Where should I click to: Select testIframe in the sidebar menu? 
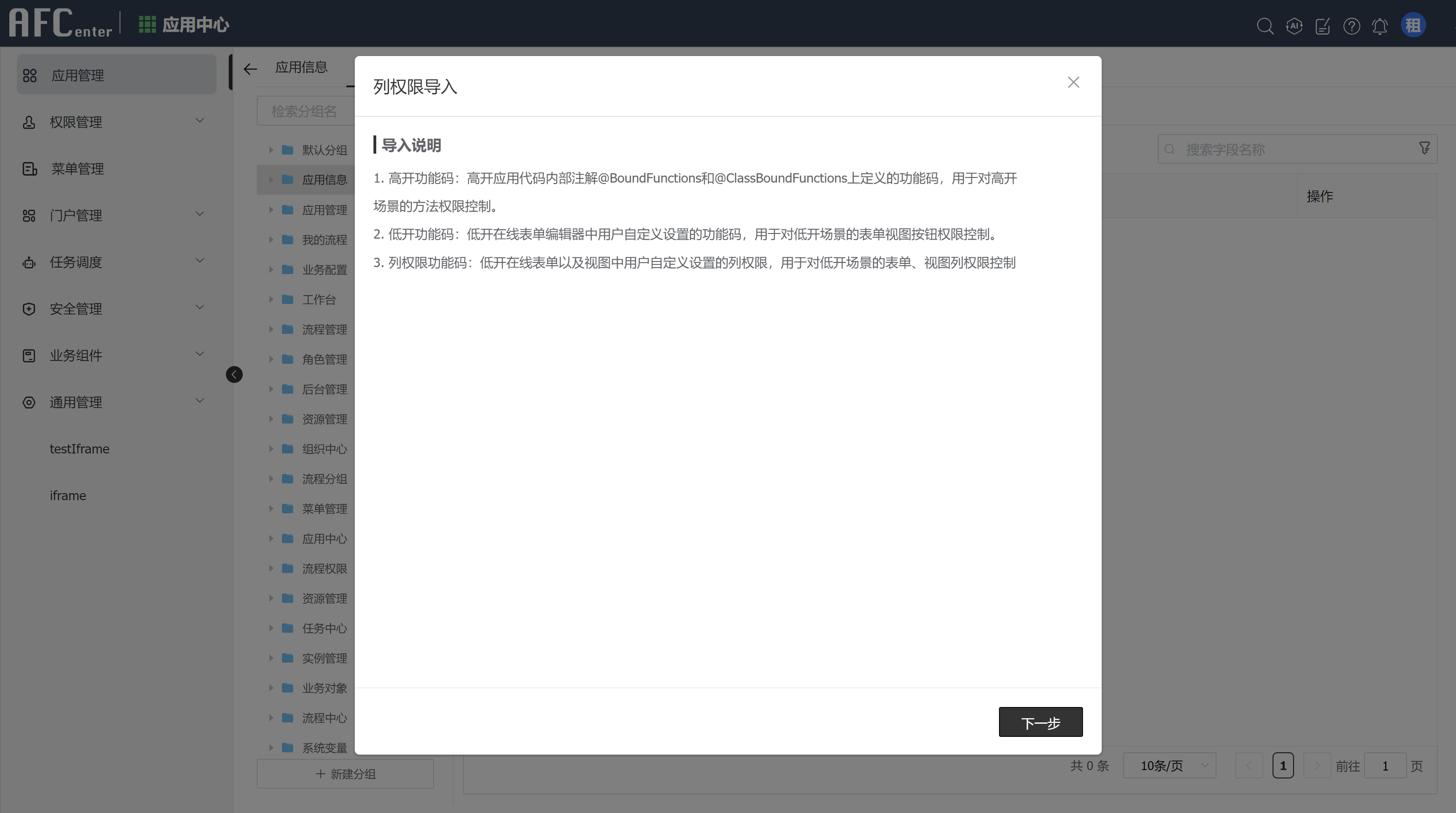coord(80,448)
